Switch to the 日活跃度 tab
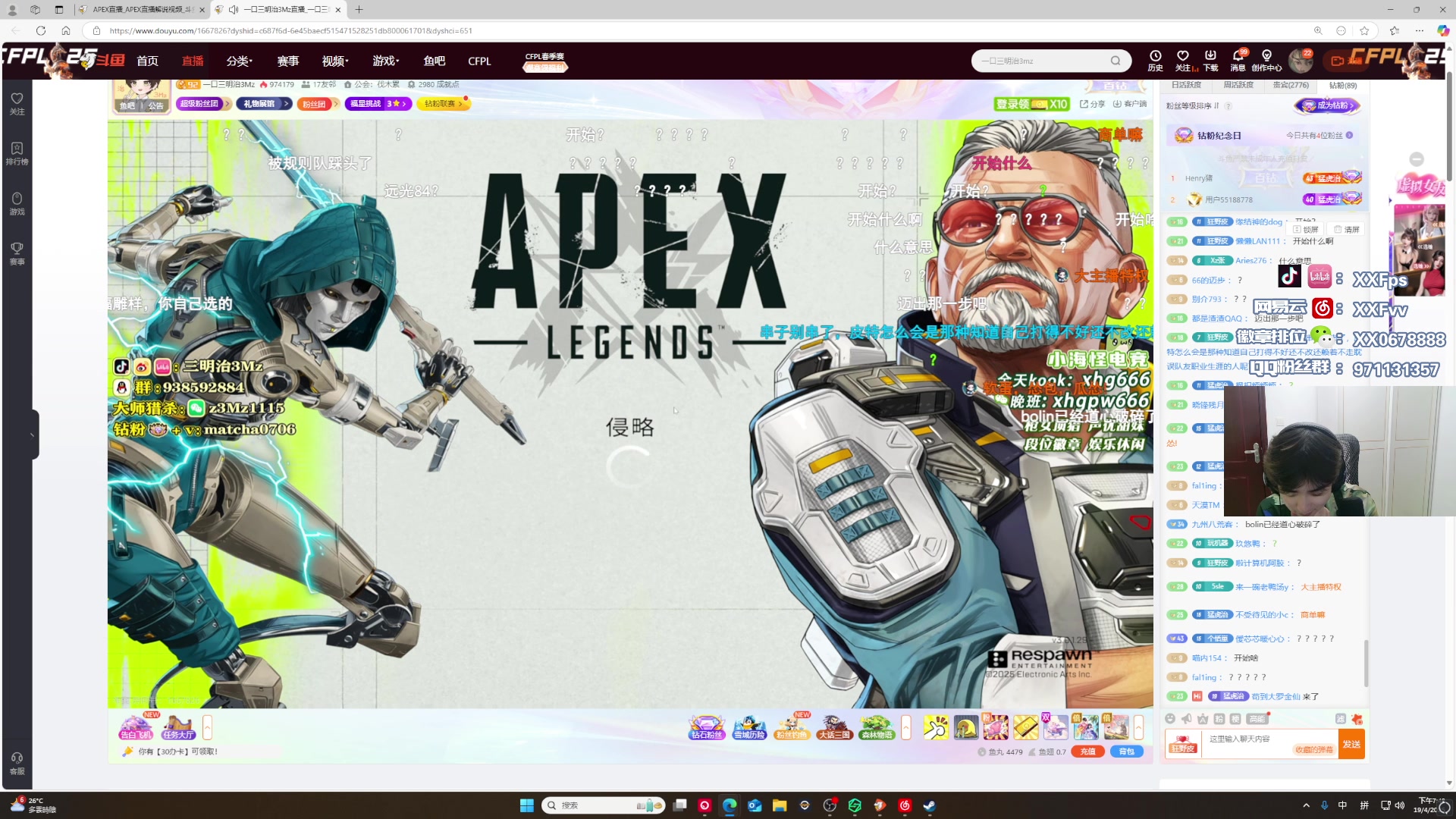Viewport: 1456px width, 819px height. [x=1186, y=85]
